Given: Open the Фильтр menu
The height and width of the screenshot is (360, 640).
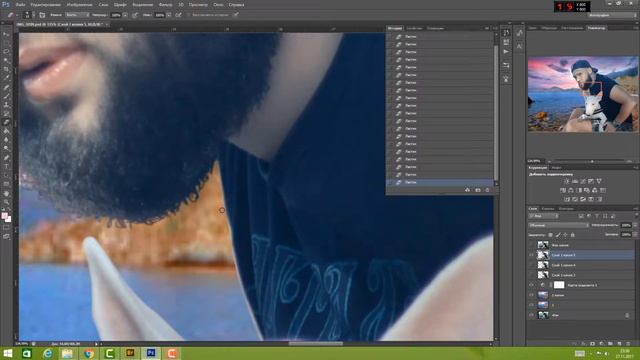Looking at the screenshot, I should pos(165,5).
